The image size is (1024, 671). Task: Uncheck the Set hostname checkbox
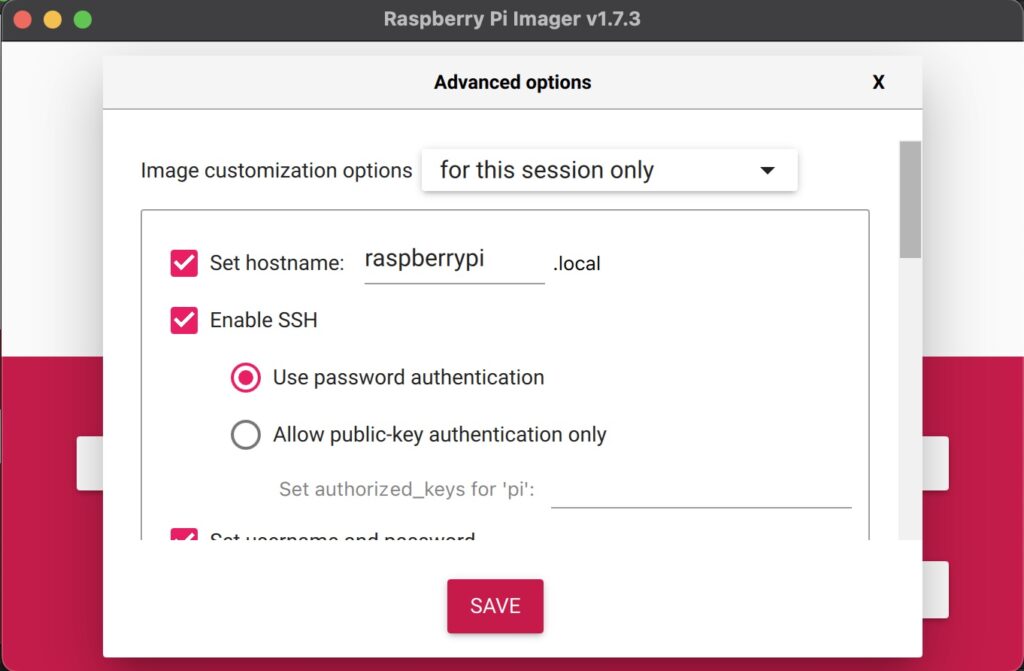click(x=184, y=263)
